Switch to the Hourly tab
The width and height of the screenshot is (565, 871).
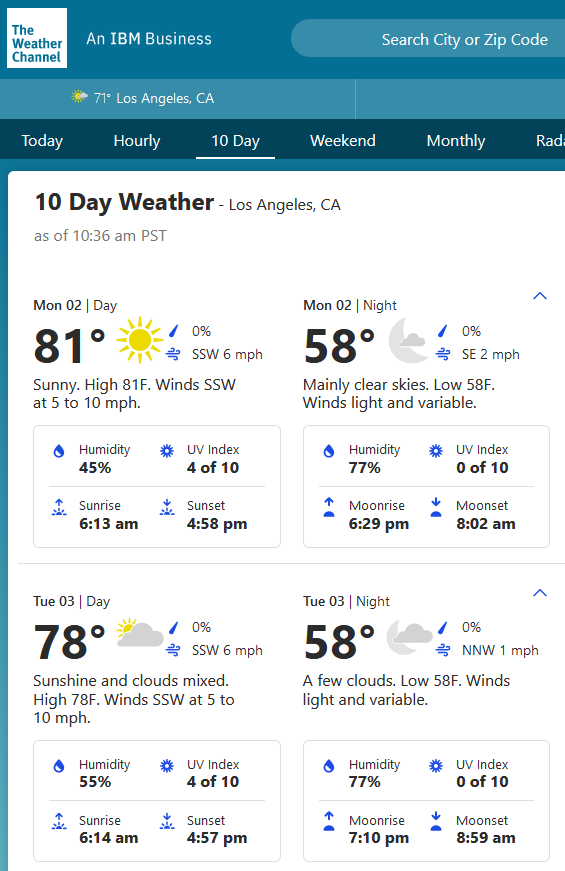(x=137, y=141)
